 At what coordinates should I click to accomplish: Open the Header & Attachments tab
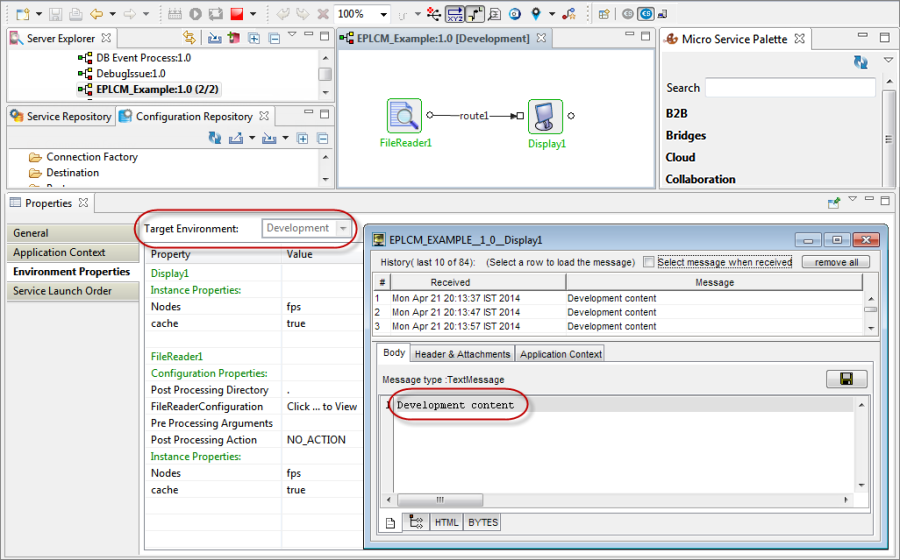click(462, 354)
